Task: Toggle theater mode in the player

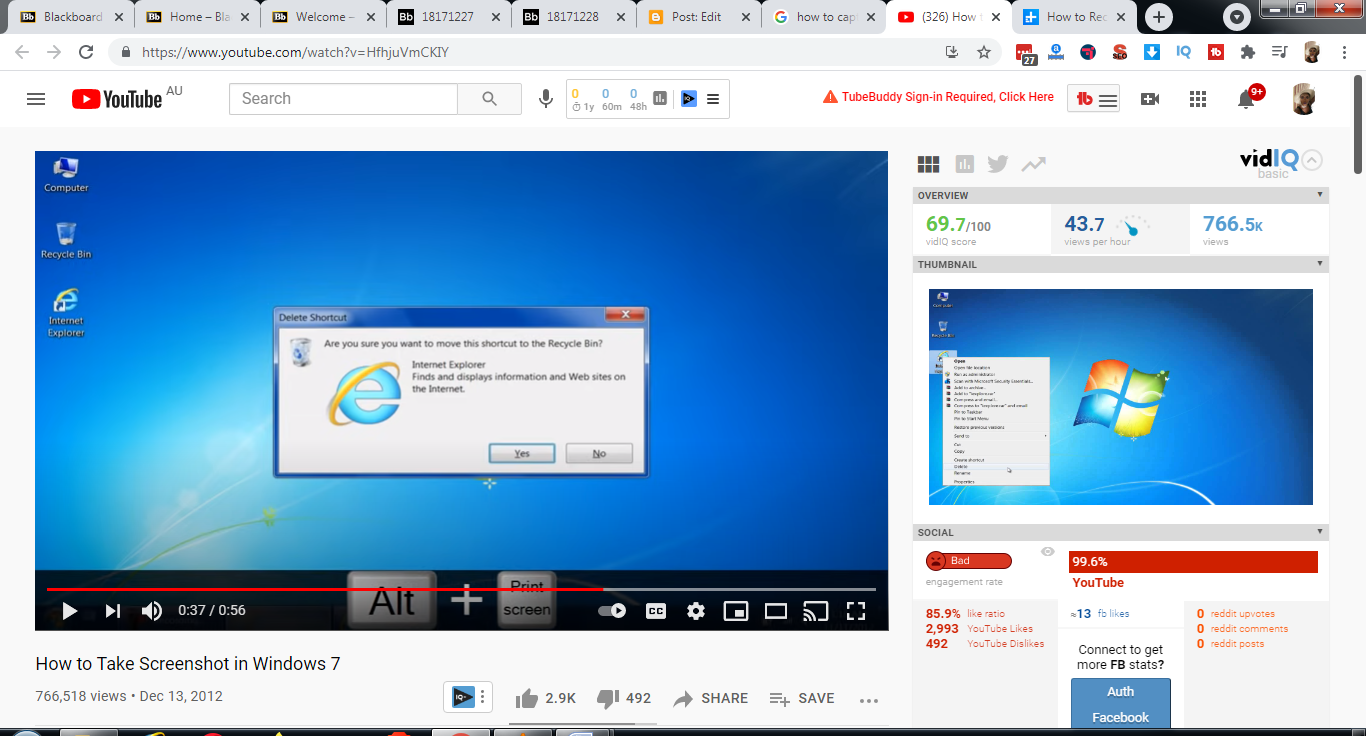Action: pos(776,611)
